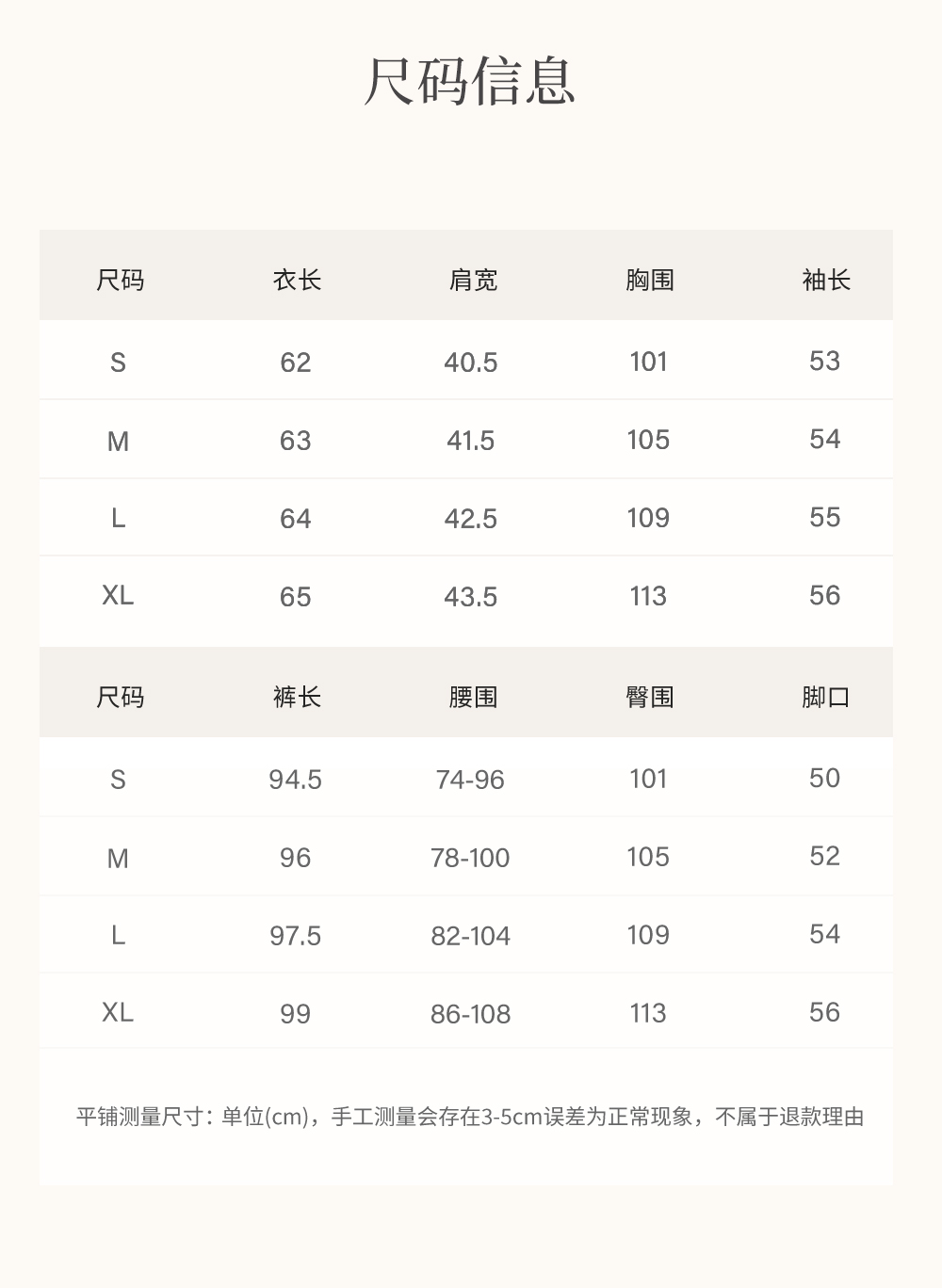Click the 衣长 column header
This screenshot has width=942, height=1288.
[297, 280]
